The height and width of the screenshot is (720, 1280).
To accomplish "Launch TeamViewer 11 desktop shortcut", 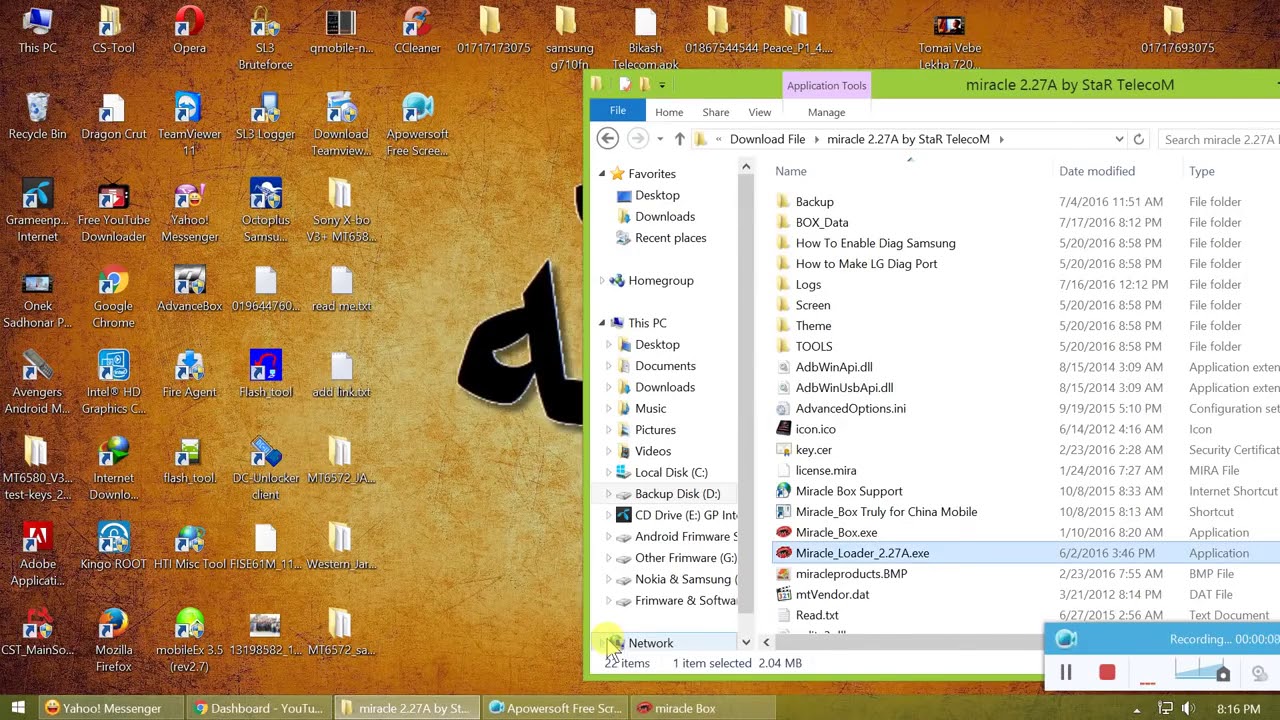I will coord(189,124).
